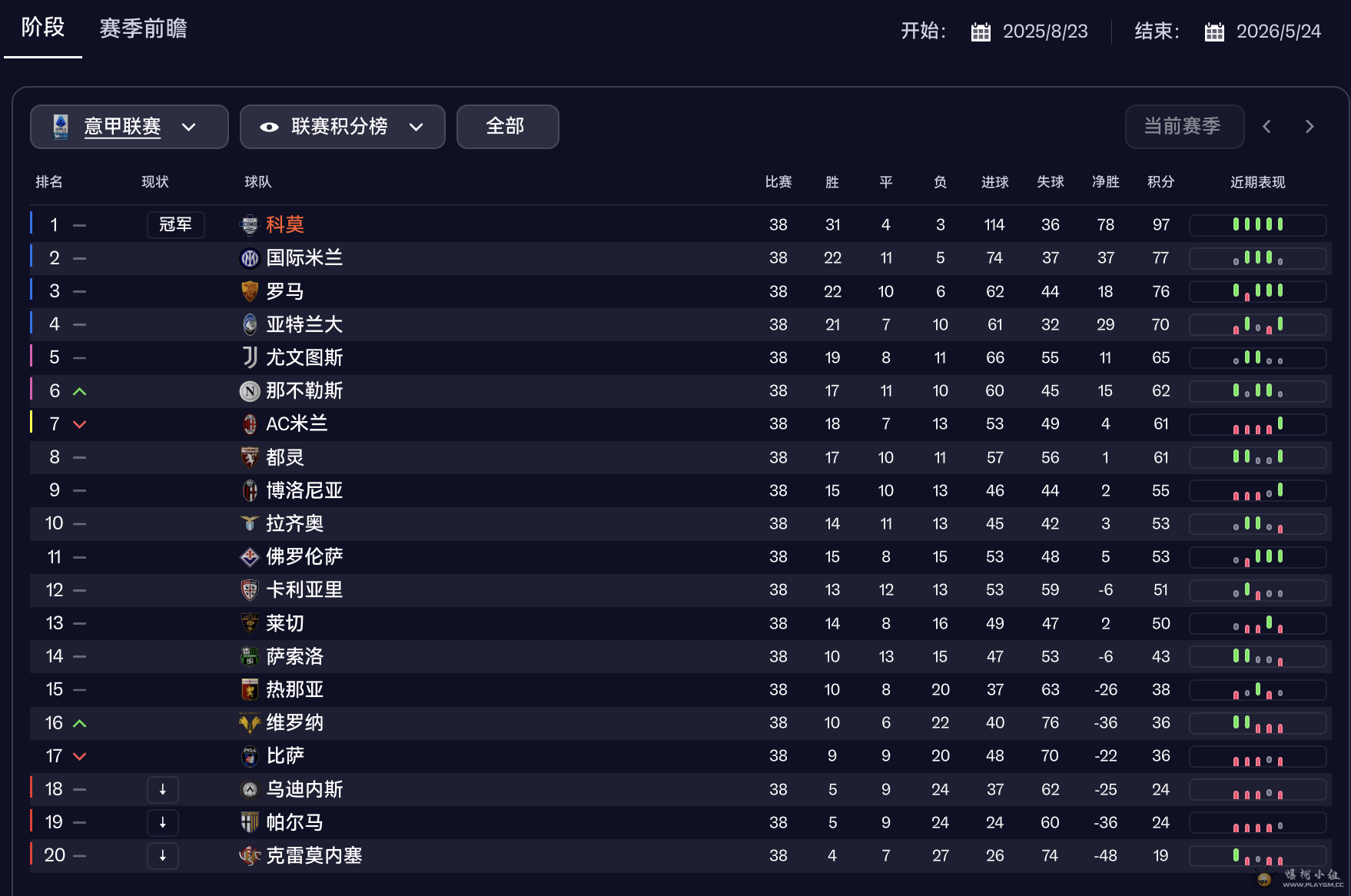Click 科莫 recent form indicator bar

pyautogui.click(x=1257, y=225)
